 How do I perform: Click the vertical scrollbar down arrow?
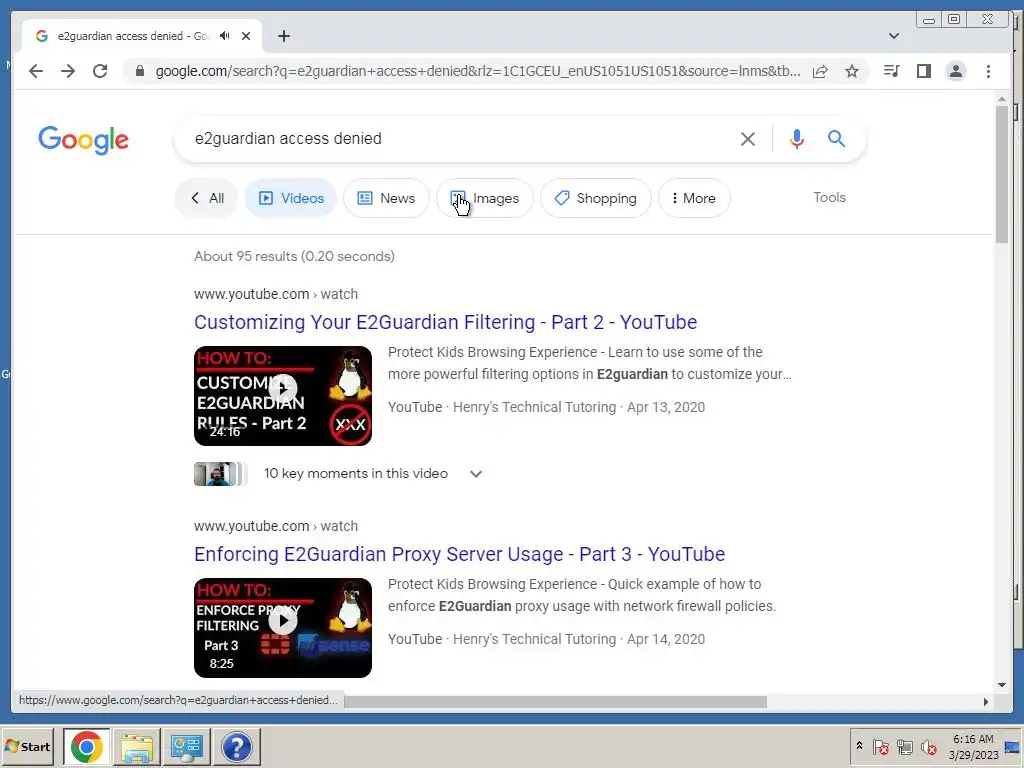(x=1002, y=685)
